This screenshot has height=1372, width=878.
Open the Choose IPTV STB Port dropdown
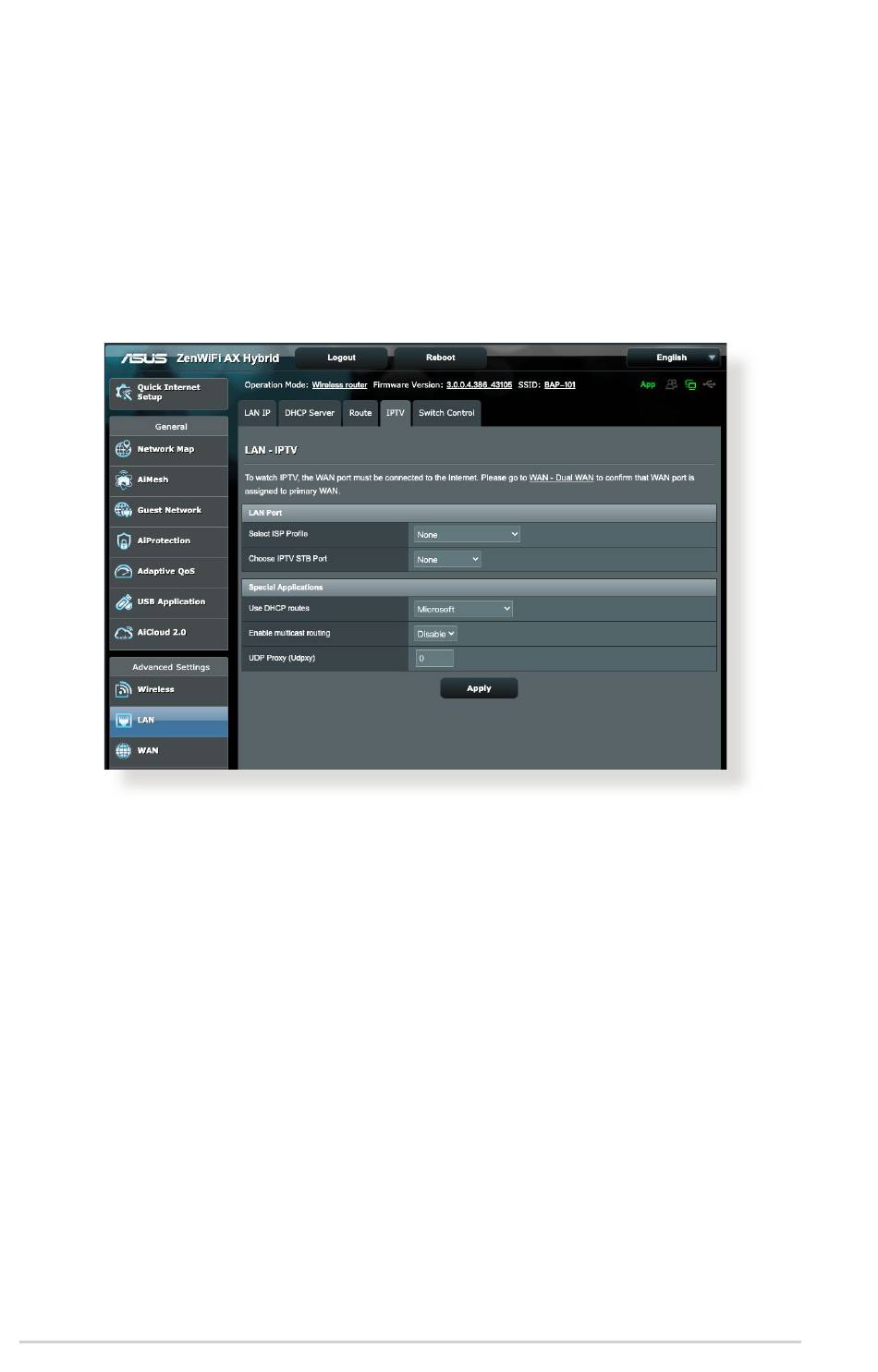pos(447,559)
